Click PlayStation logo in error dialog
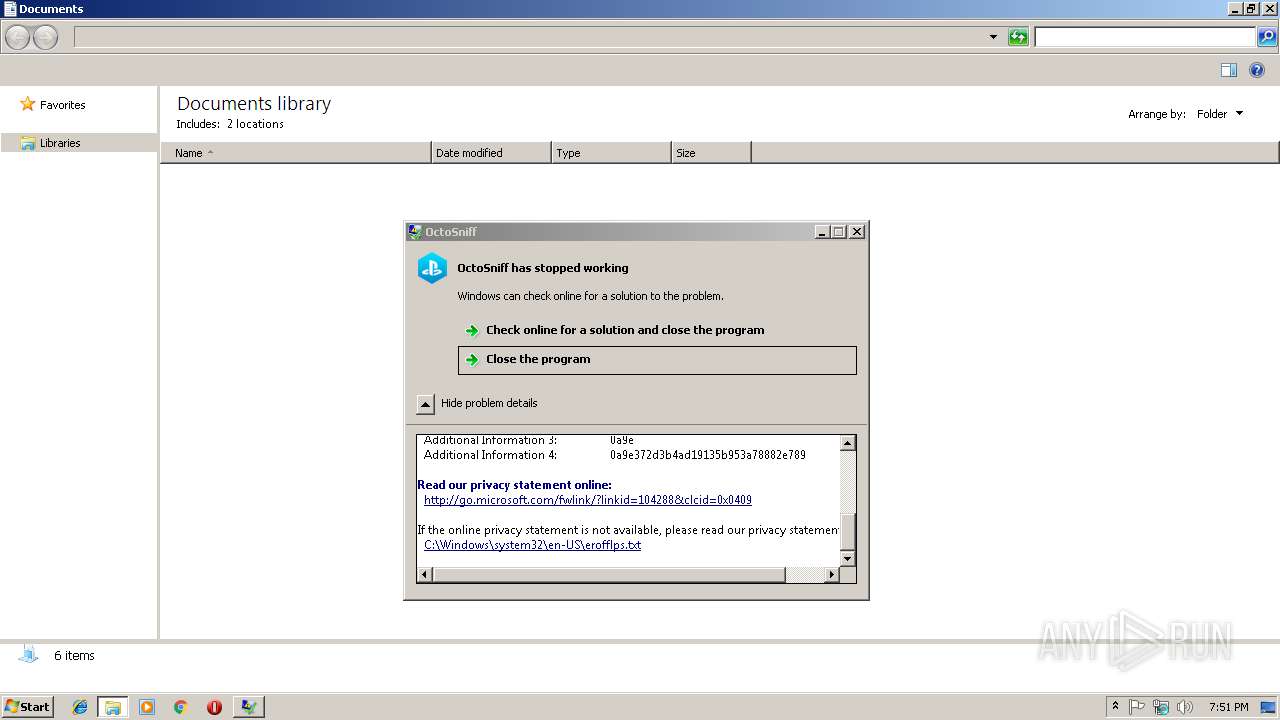This screenshot has width=1280, height=720. point(432,268)
